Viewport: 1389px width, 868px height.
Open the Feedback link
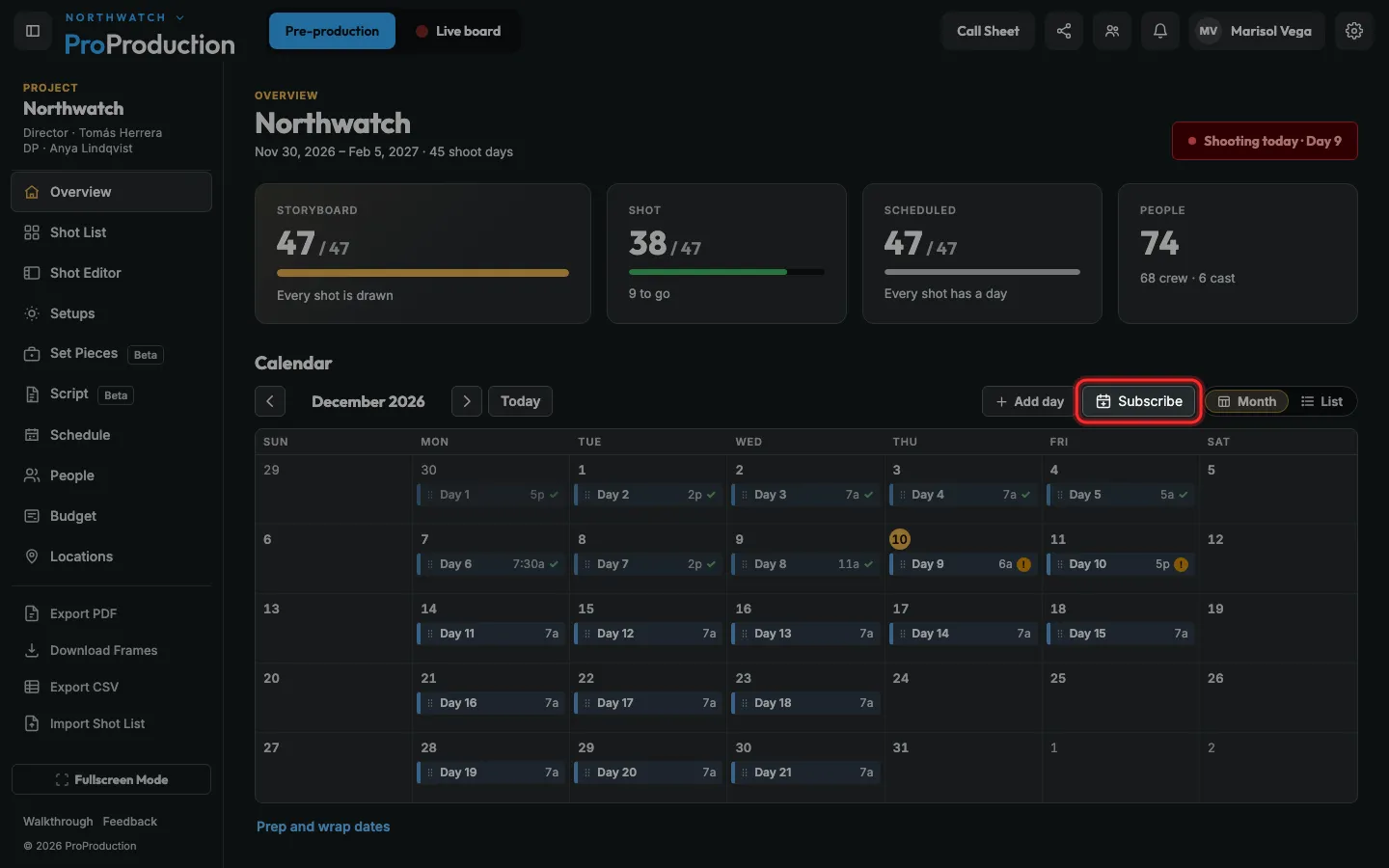(x=130, y=822)
